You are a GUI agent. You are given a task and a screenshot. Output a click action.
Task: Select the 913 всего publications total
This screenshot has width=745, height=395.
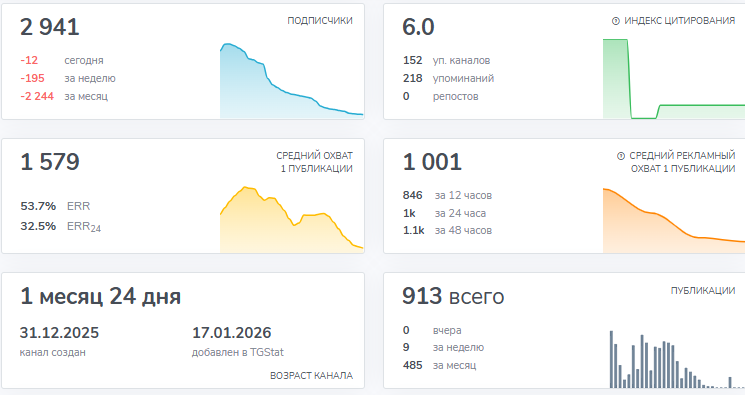453,297
